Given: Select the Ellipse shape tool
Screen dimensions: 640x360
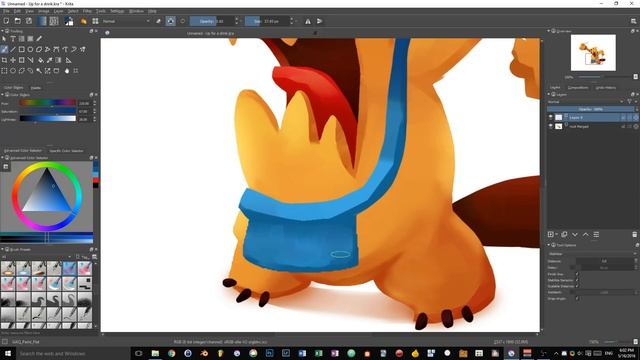Looking at the screenshot, I should (30, 49).
